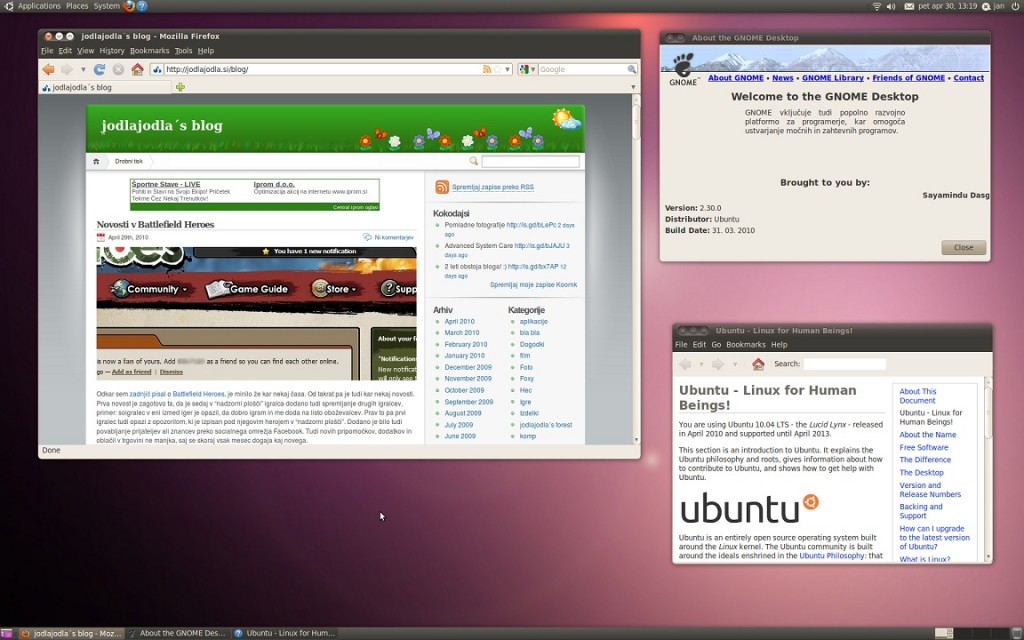The image size is (1024, 640).
Task: Click clock date in top panel
Action: pos(947,6)
